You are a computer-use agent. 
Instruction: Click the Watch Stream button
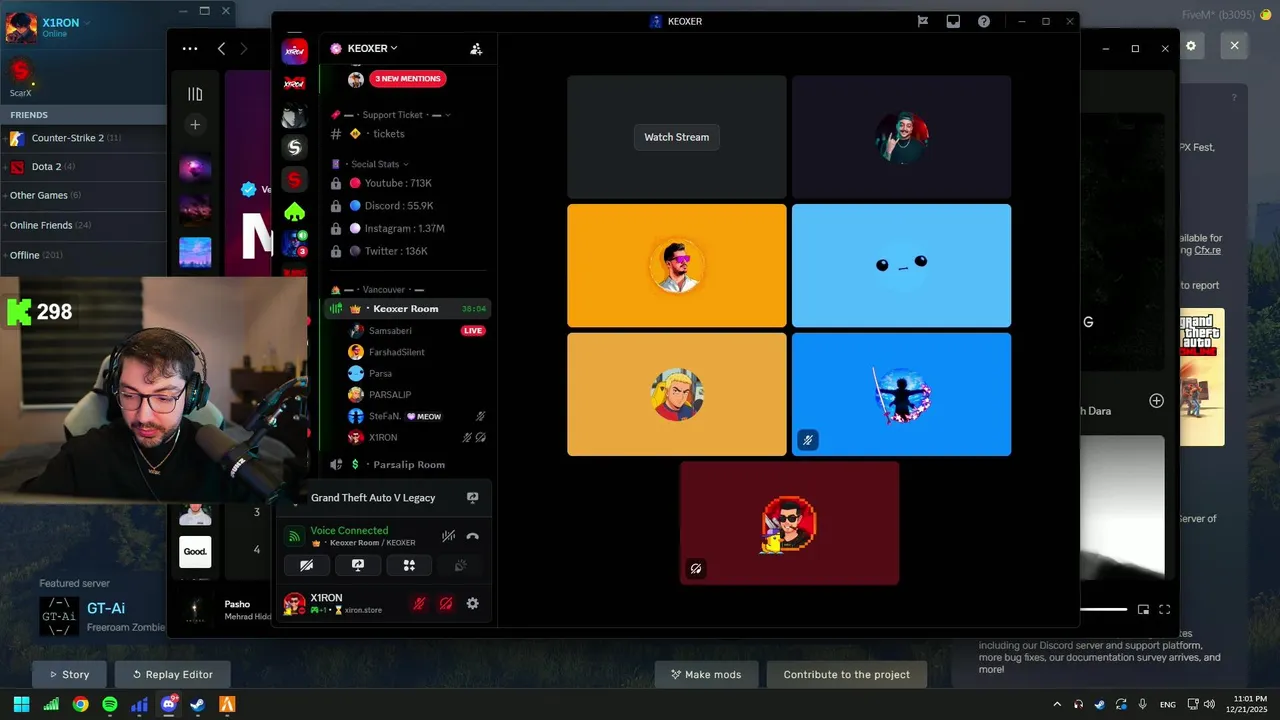[x=676, y=137]
